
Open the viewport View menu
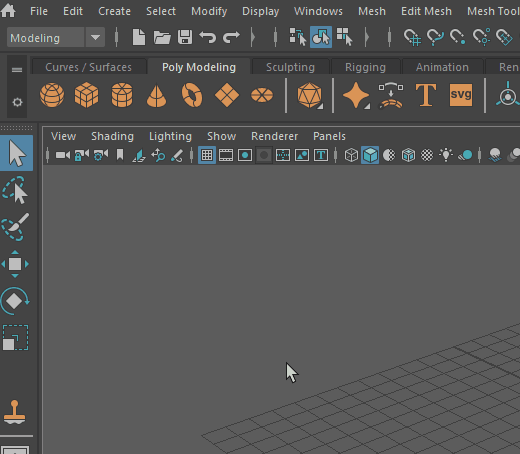63,136
